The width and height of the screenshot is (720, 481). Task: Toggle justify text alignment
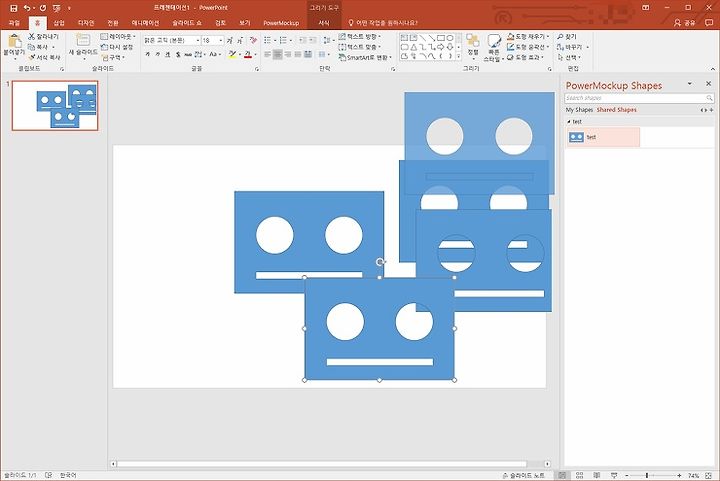coord(298,54)
